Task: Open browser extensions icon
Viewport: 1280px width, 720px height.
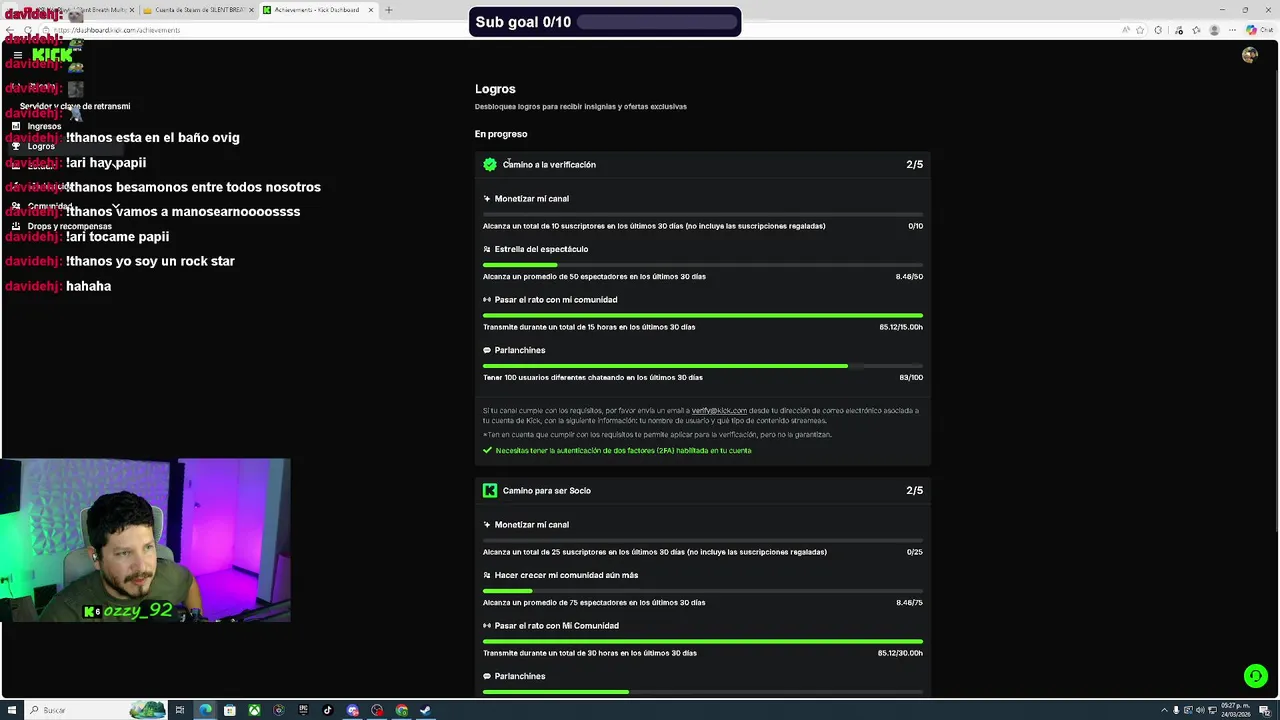Action: [x=1158, y=30]
